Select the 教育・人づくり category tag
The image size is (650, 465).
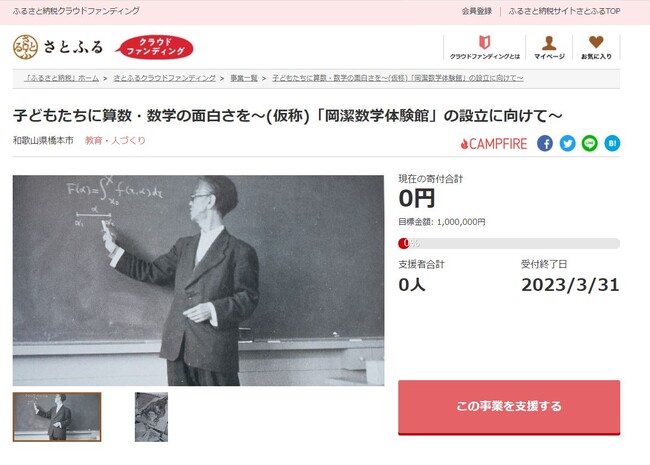(x=115, y=140)
